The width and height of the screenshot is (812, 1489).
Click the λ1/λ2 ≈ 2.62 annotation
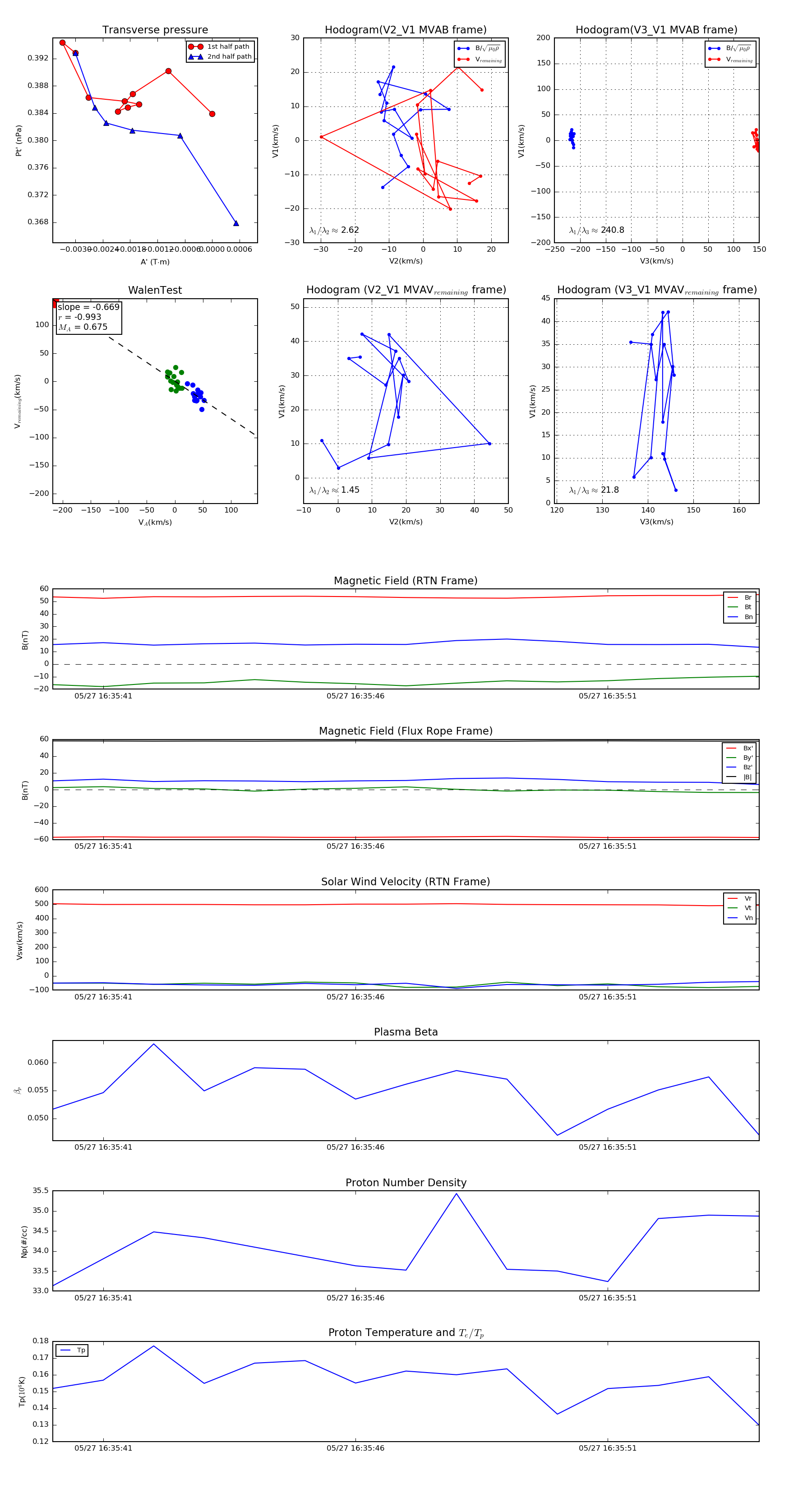(334, 230)
